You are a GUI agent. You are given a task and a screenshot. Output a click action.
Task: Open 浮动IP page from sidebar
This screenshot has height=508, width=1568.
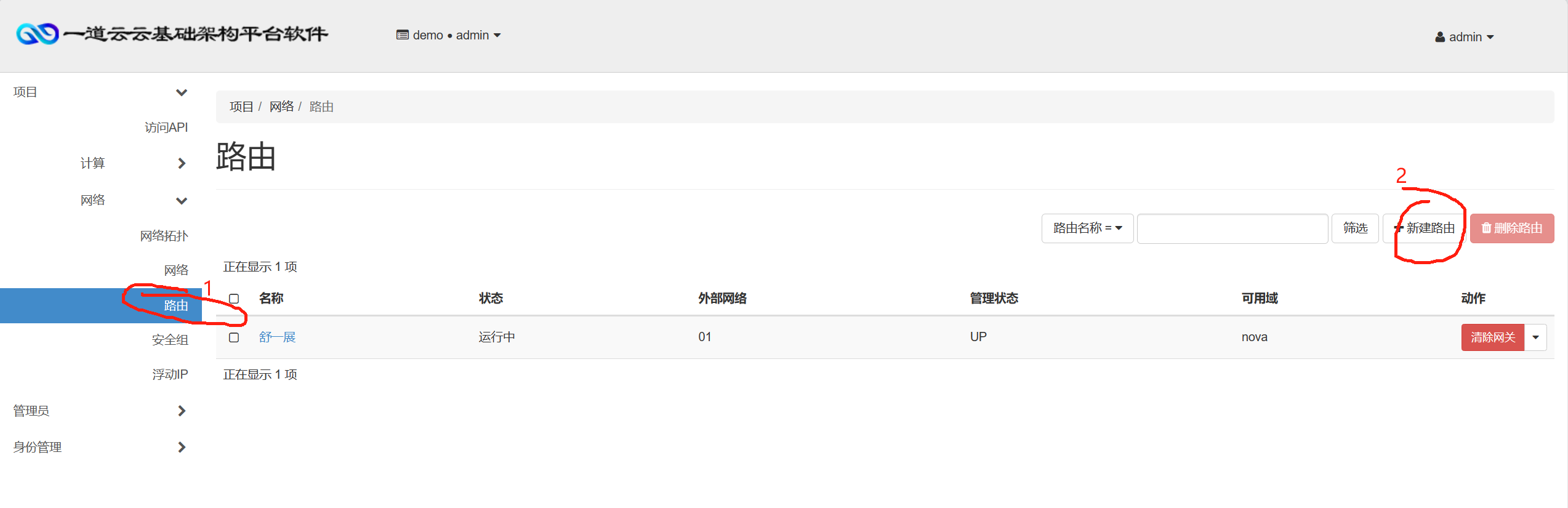[169, 374]
